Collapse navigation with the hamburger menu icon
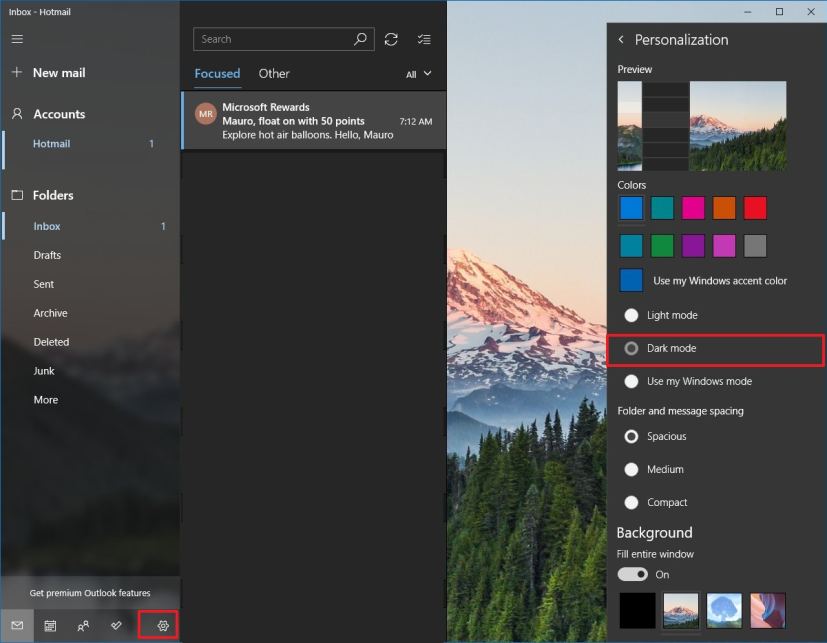827x643 pixels. pos(17,39)
